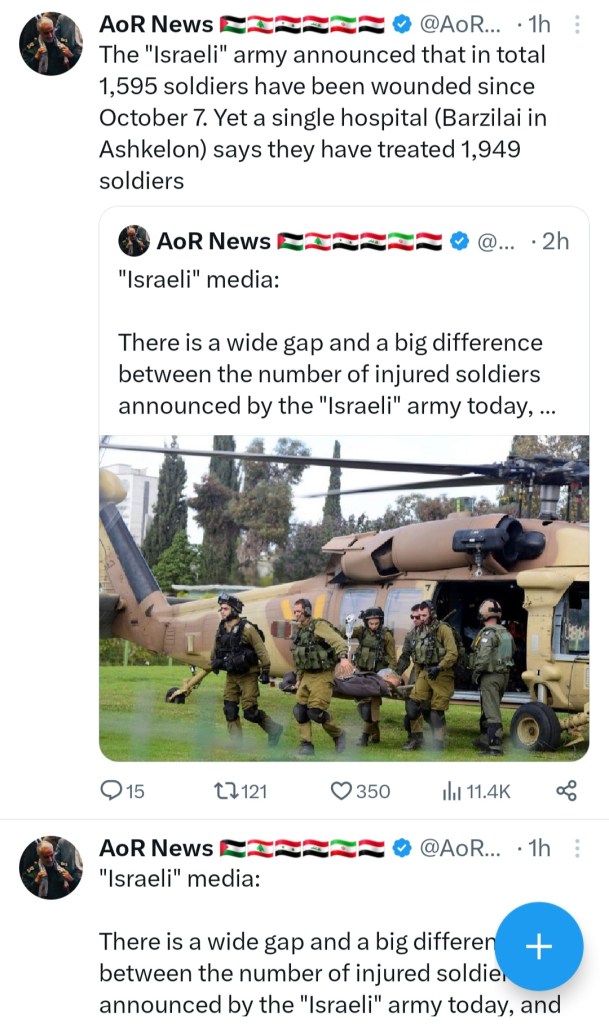609x1024 pixels.
Task: Open AoR News name inside quoted tweet
Action: pyautogui.click(x=214, y=241)
